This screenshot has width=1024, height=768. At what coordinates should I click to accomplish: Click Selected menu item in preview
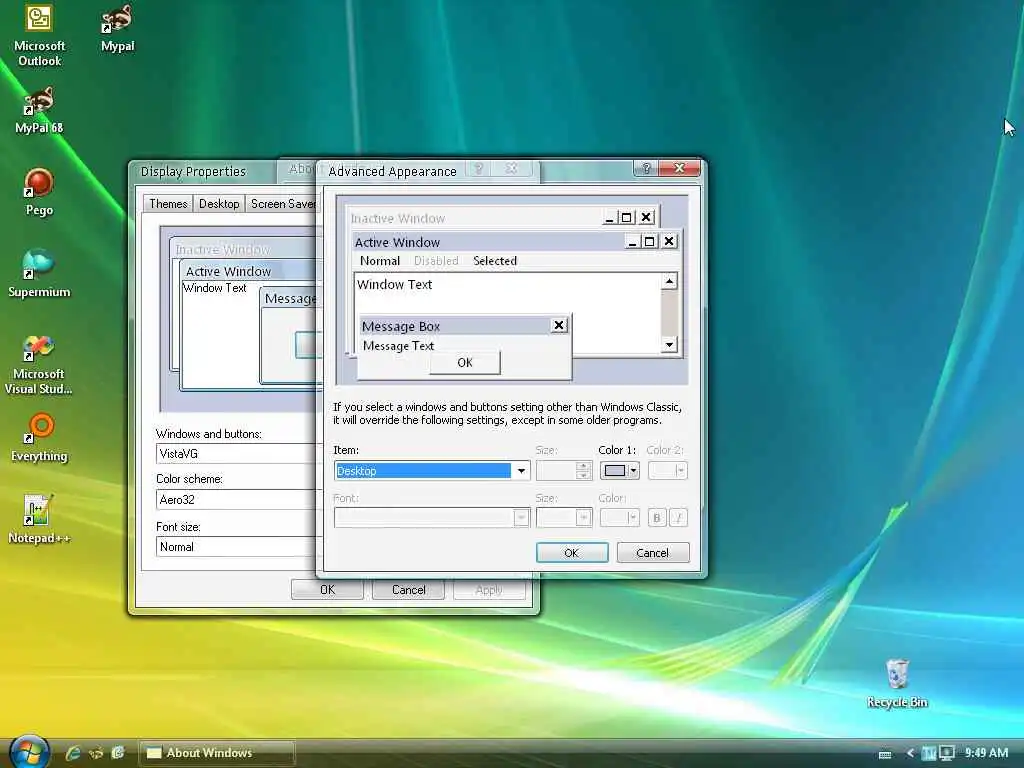coord(495,261)
